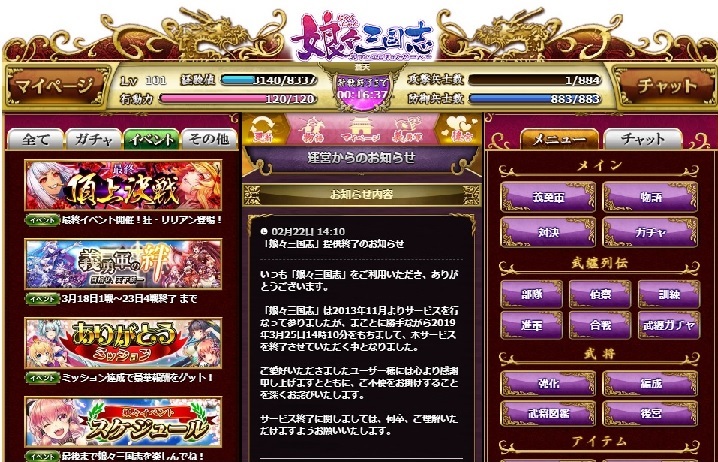Image resolution: width=718 pixels, height=462 pixels.
Task: Open the ありがとう ミッション banner
Action: point(123,343)
